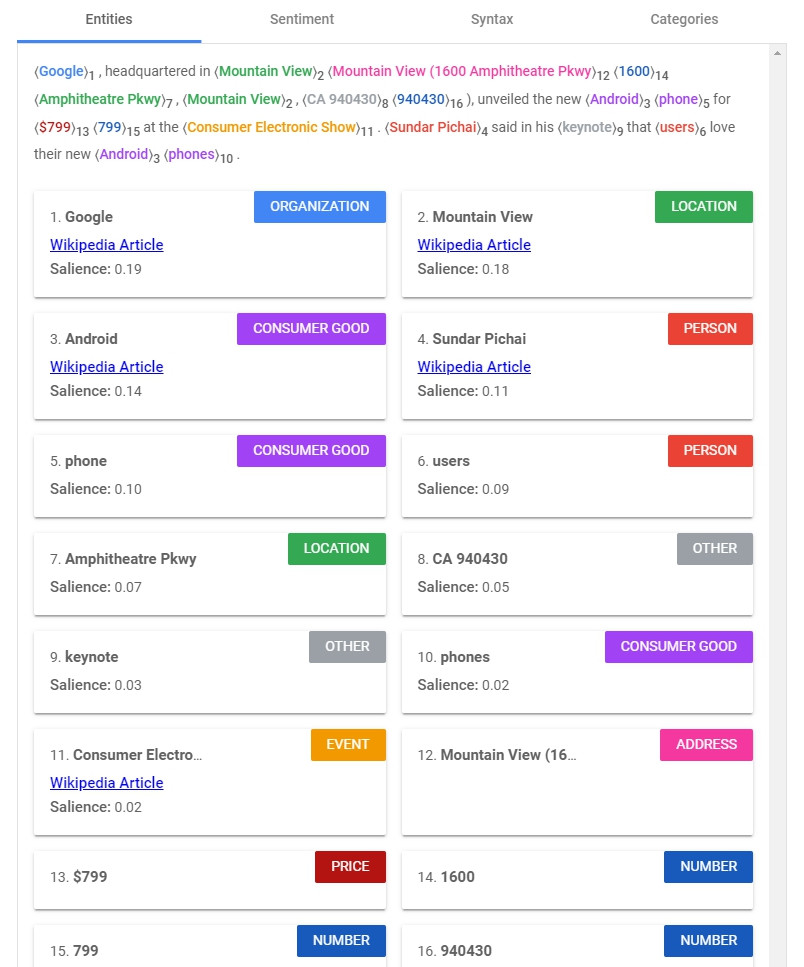804x967 pixels.
Task: Click NUMBER badge on 940430 card
Action: pos(708,940)
